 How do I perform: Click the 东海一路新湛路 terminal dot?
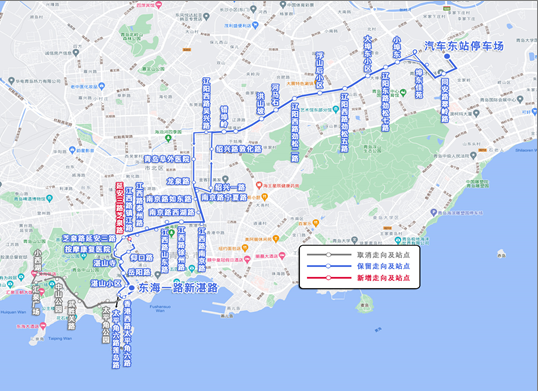[131, 288]
